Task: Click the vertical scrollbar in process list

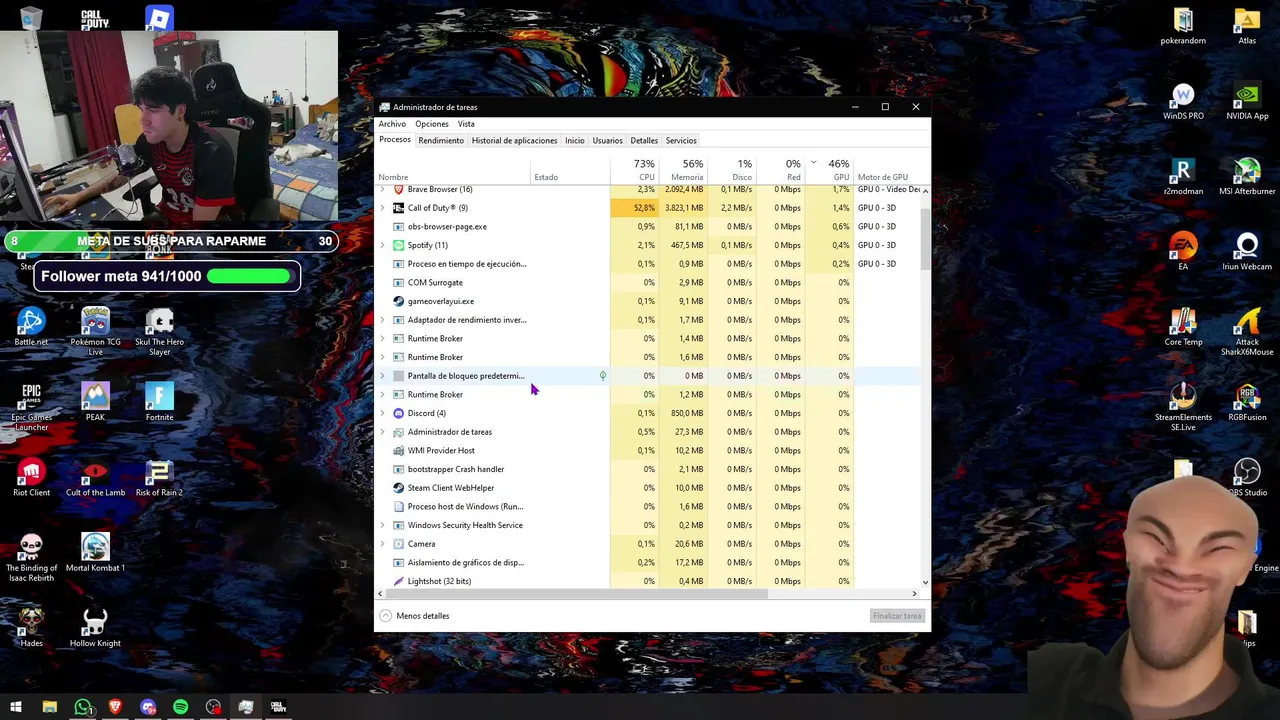Action: tap(925, 240)
